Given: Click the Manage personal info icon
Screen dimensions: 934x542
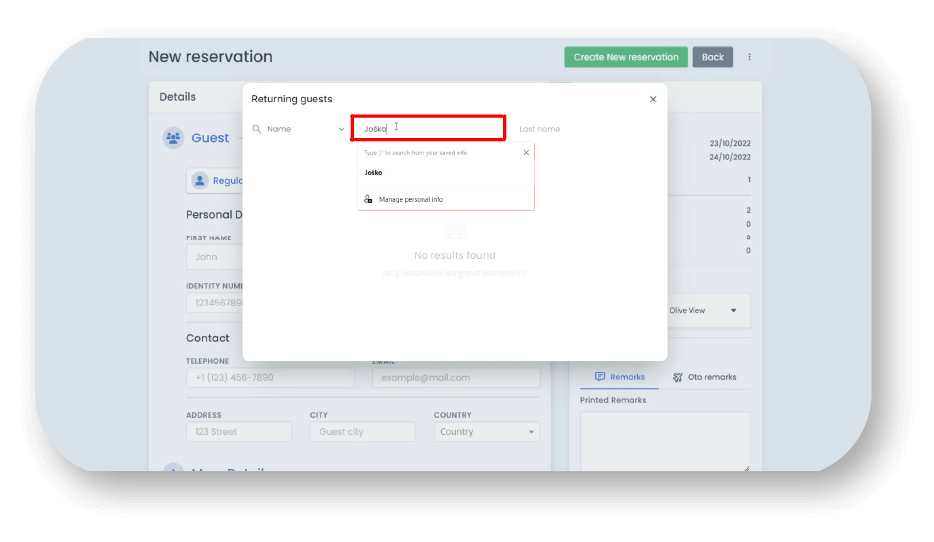Looking at the screenshot, I should coord(368,199).
